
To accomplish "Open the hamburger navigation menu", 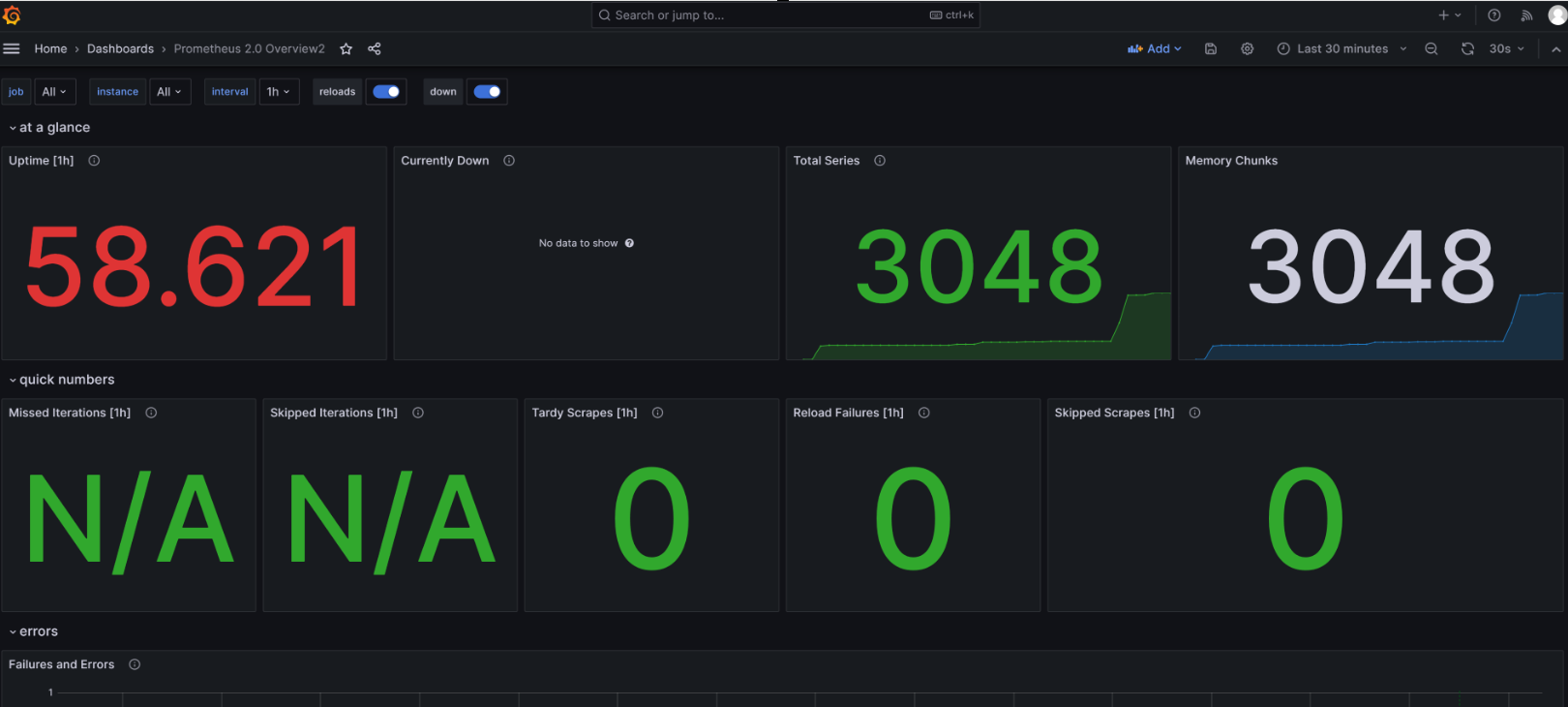I will click(x=12, y=48).
